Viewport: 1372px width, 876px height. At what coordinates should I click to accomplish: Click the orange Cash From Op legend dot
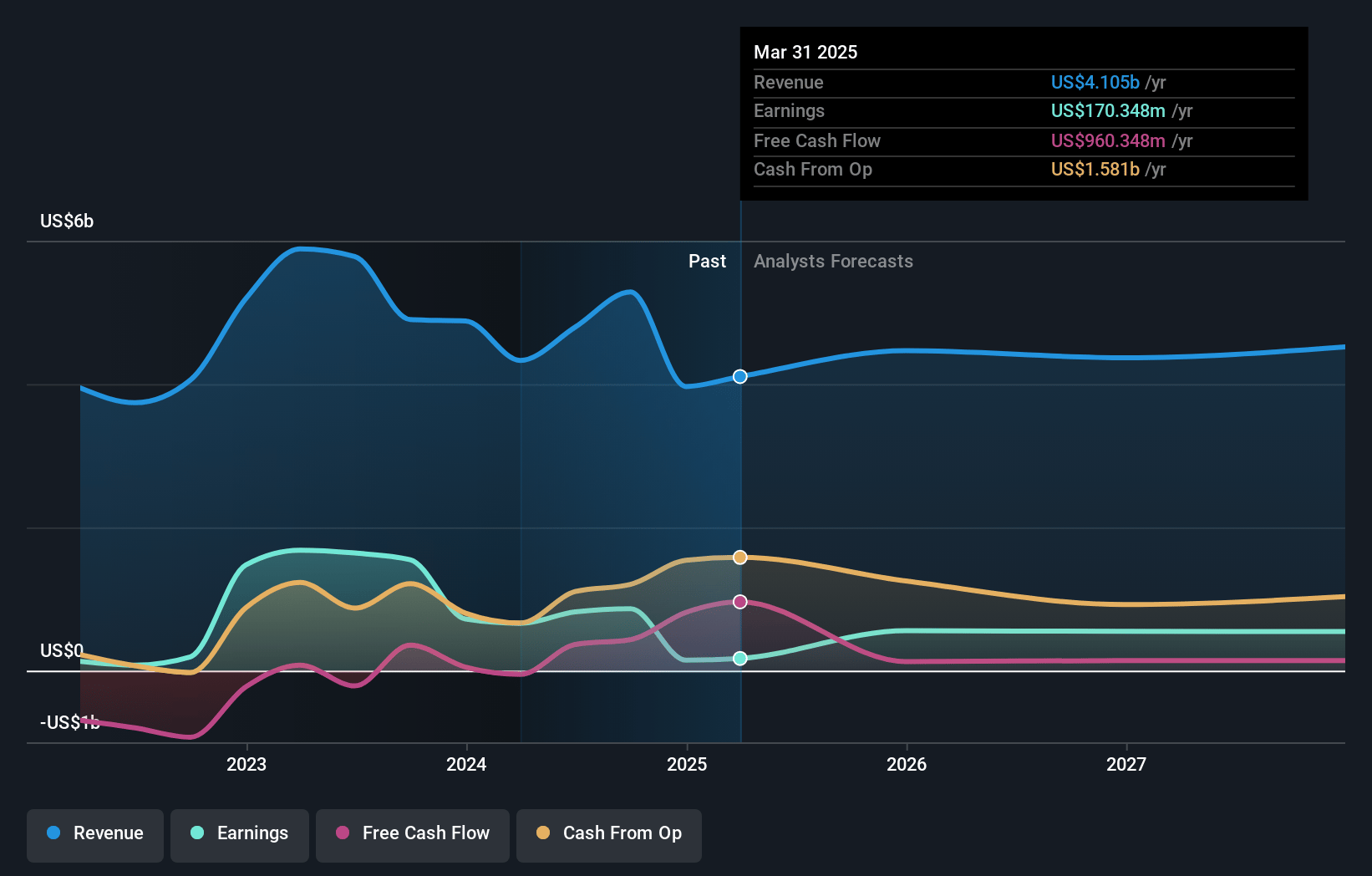[x=543, y=833]
